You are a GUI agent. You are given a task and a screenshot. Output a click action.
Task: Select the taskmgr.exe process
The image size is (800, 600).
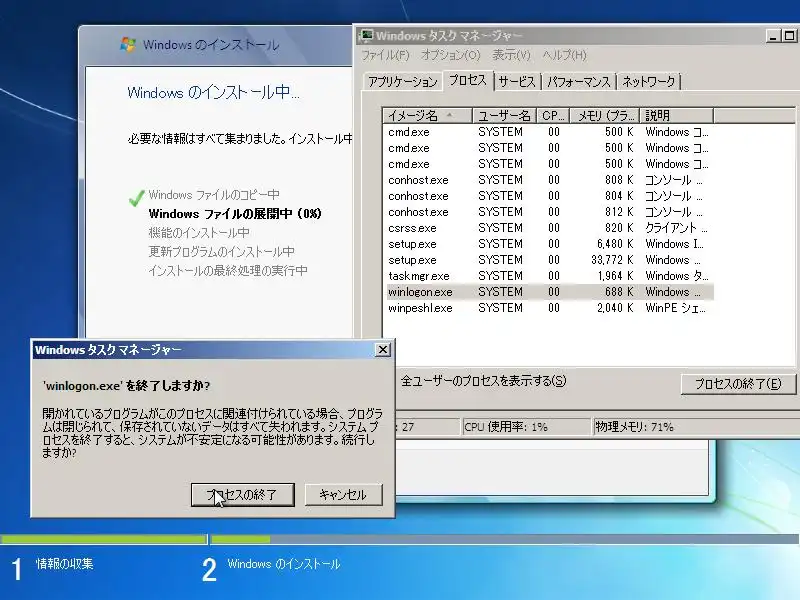tap(548, 276)
